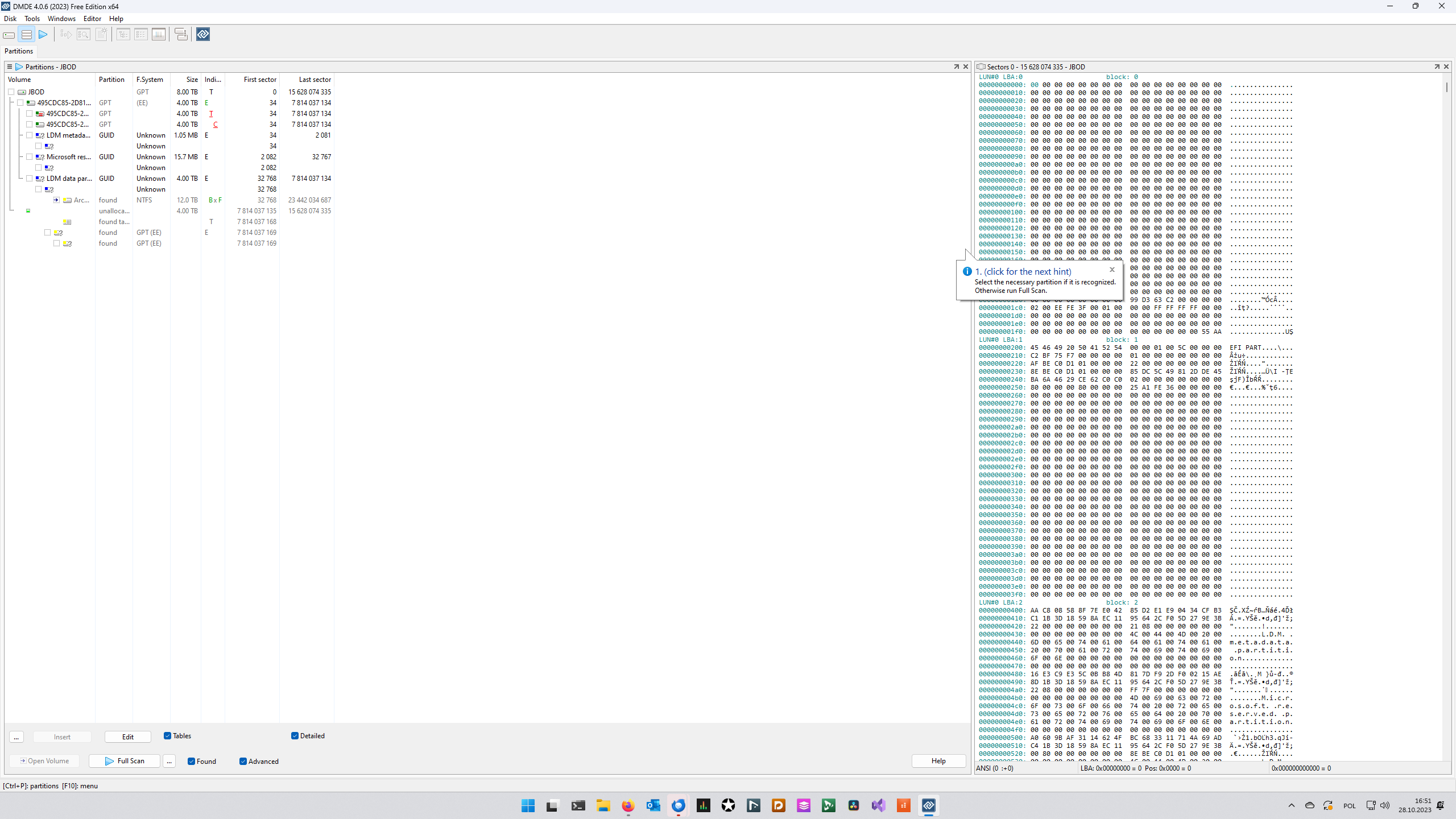
Task: Toggle the Detailed checkbox
Action: coord(295,736)
